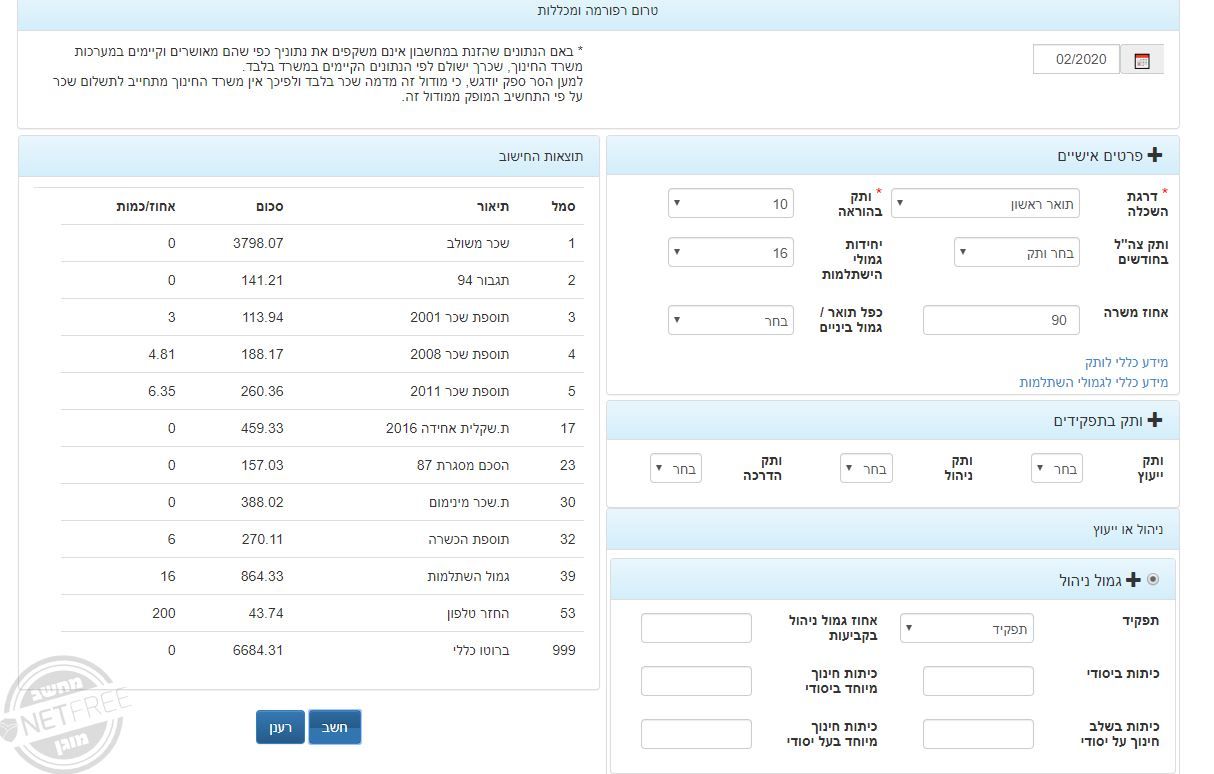Open the ותק ייעוץ dropdown
1214x774 pixels.
(x=1056, y=468)
